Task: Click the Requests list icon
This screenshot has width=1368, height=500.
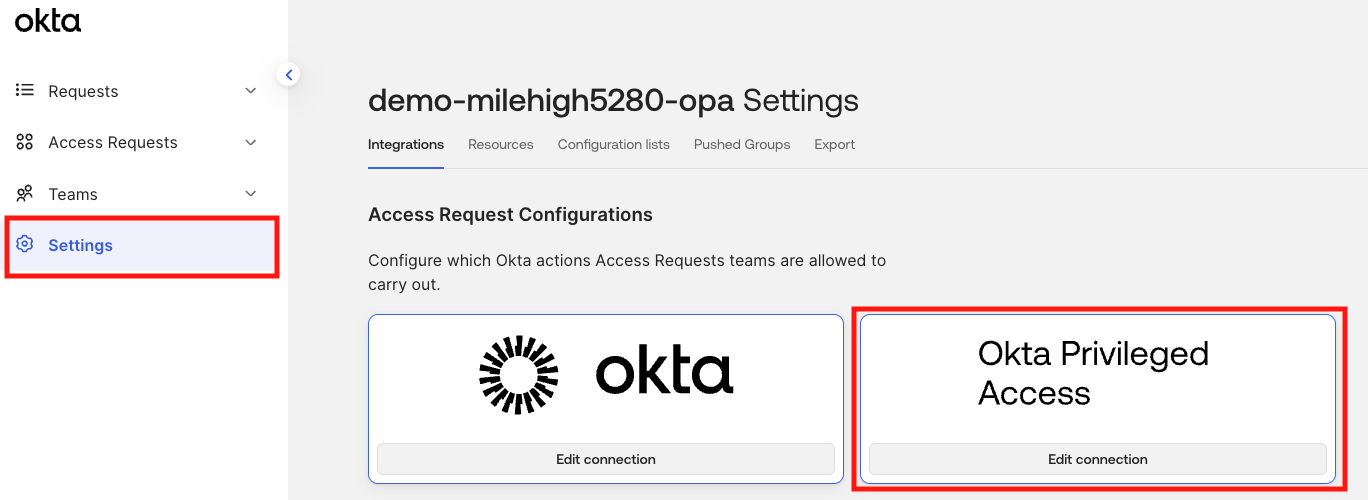Action: tap(25, 91)
